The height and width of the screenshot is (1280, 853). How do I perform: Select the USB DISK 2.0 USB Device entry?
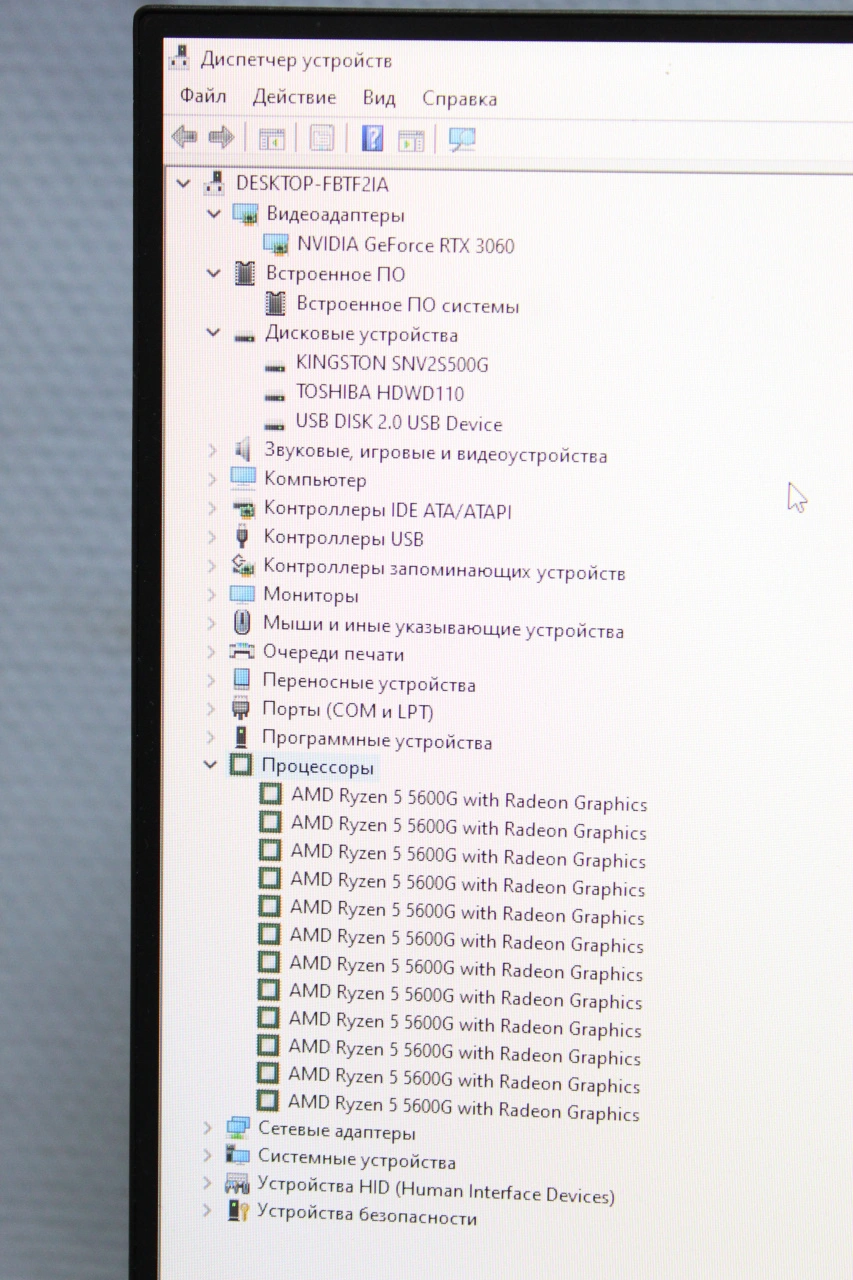[398, 424]
